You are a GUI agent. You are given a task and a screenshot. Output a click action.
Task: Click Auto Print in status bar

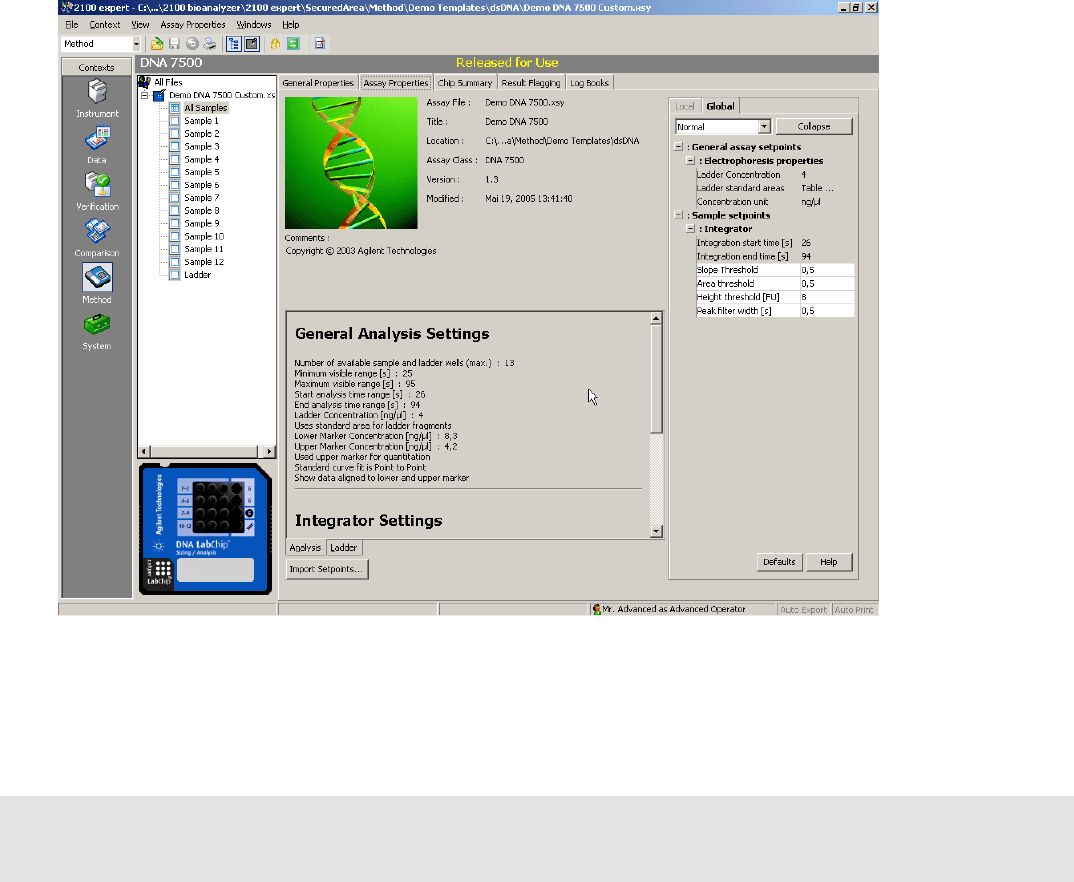pos(853,609)
